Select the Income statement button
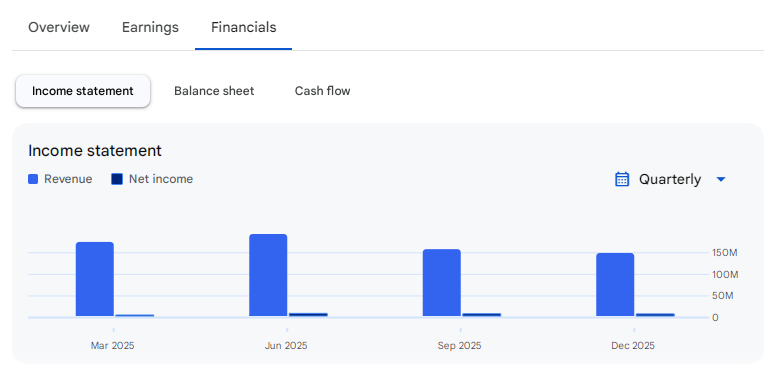 point(83,91)
